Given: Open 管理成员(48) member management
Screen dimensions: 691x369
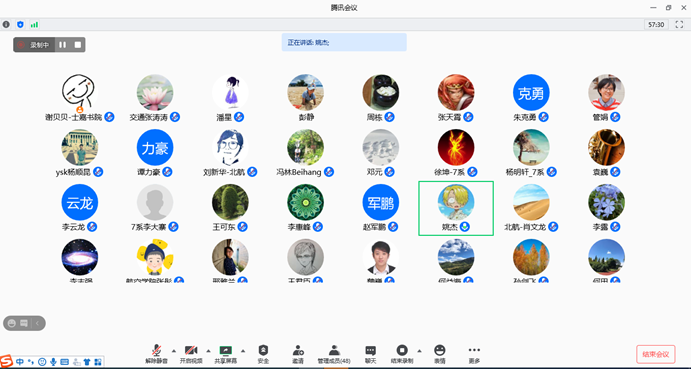Looking at the screenshot, I should tap(334, 354).
